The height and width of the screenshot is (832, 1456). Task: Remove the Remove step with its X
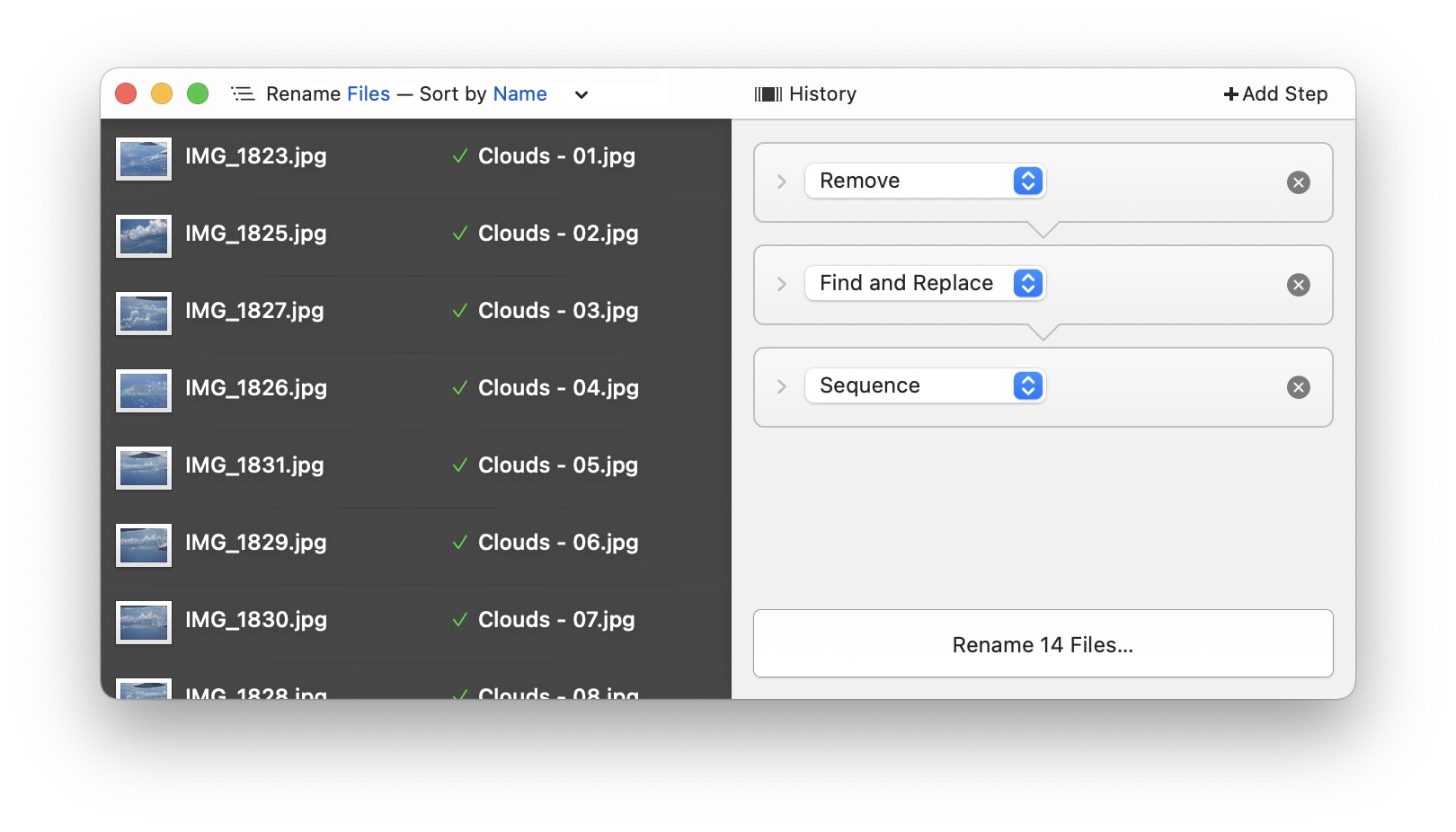pos(1298,182)
